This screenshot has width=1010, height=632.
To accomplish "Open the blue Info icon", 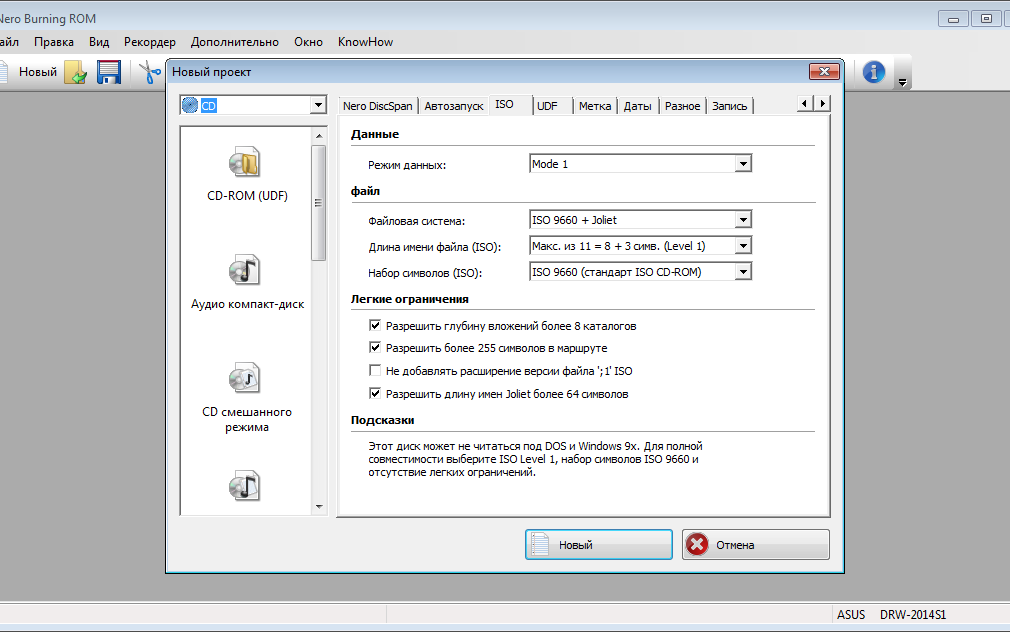I will (x=873, y=72).
